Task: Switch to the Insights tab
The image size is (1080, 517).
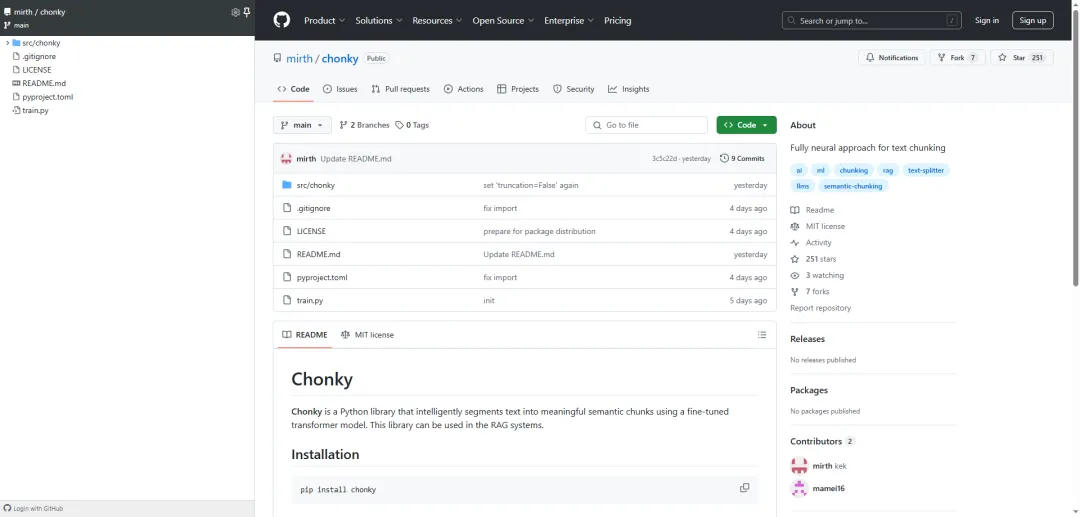Action: pyautogui.click(x=629, y=89)
